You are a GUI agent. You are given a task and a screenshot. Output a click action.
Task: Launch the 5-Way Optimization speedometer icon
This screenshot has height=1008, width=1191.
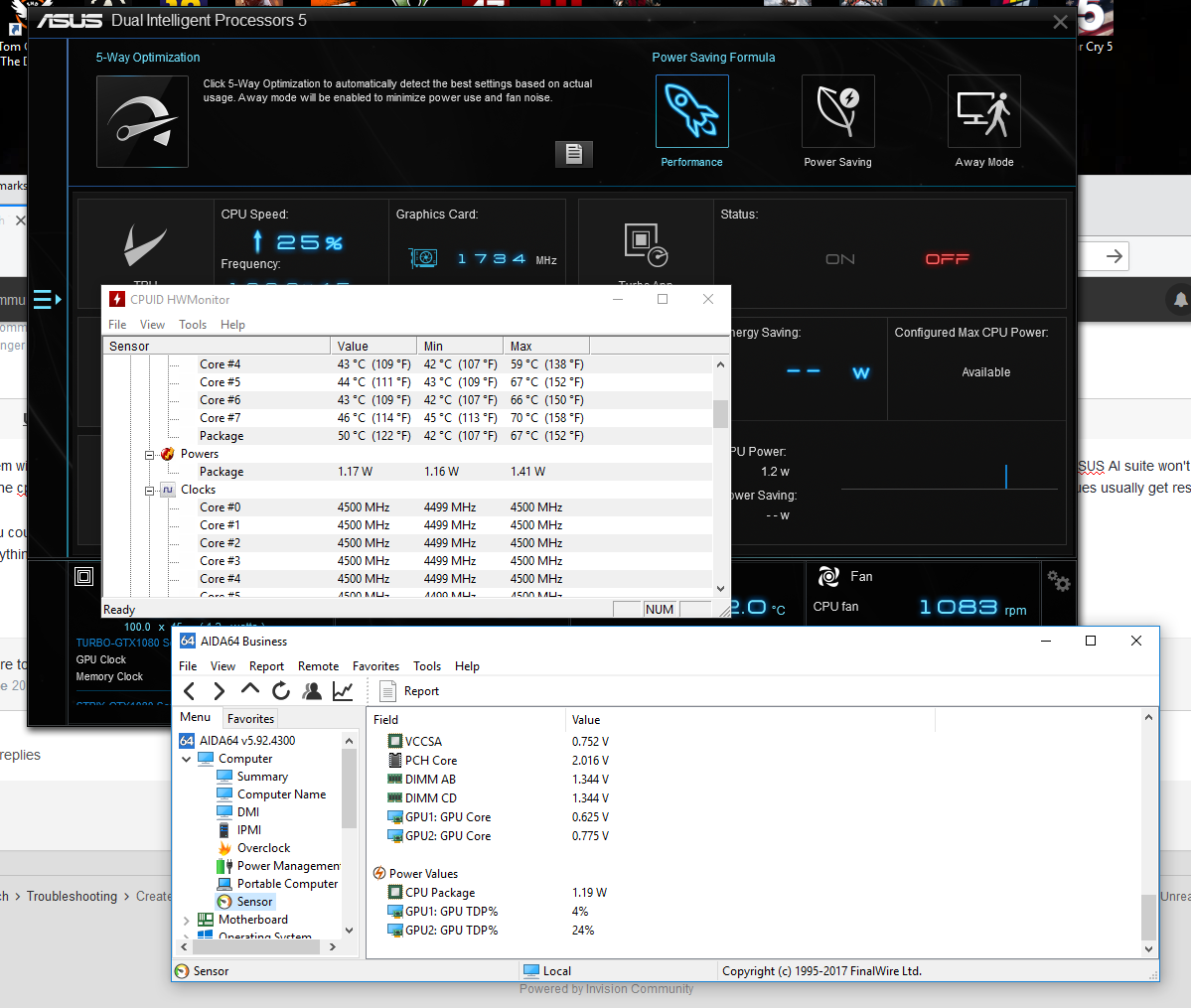(142, 121)
